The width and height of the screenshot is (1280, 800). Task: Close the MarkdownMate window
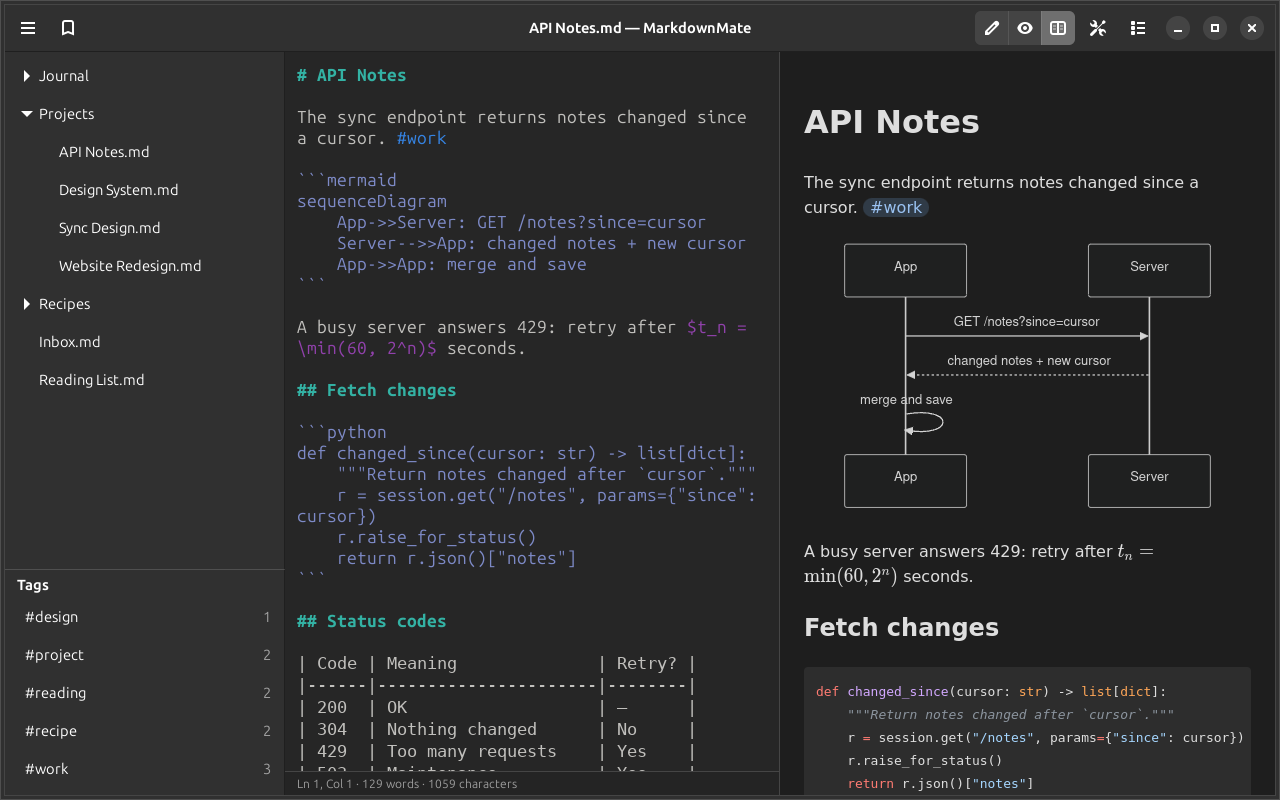pyautogui.click(x=1252, y=28)
